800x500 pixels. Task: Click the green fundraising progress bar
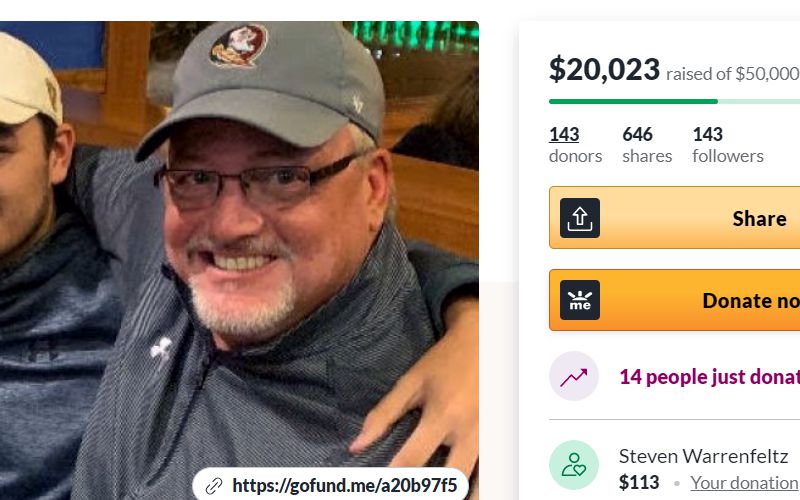(674, 102)
